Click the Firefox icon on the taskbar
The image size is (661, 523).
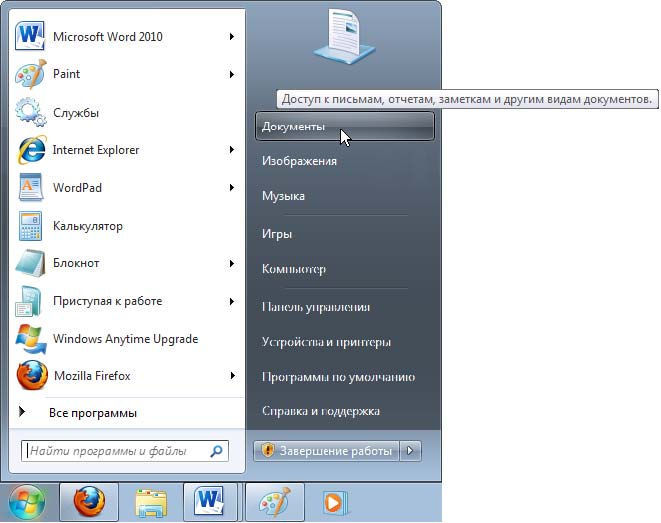89,501
